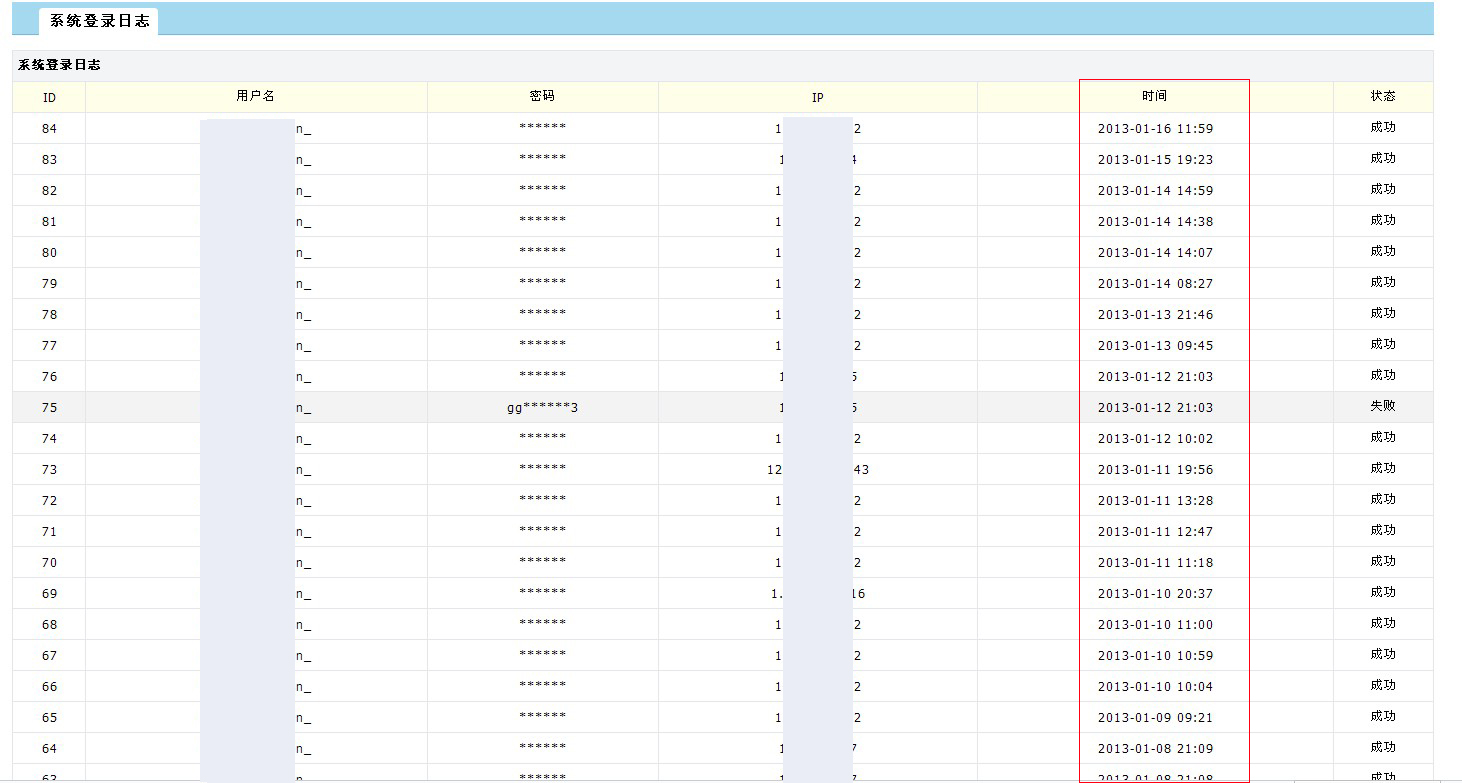Click the timestamp 2013-01-09 09:21
The height and width of the screenshot is (783, 1462).
(1154, 717)
